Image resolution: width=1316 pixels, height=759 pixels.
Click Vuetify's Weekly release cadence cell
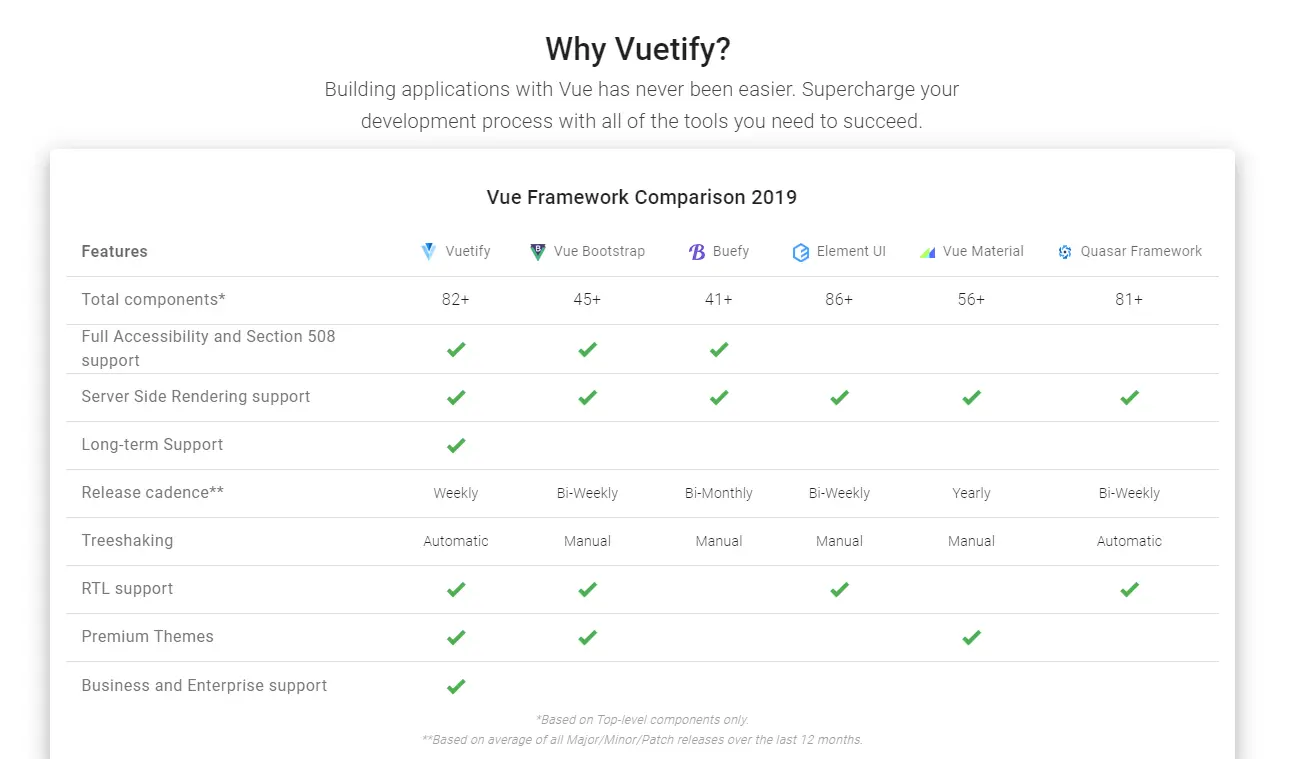click(456, 493)
